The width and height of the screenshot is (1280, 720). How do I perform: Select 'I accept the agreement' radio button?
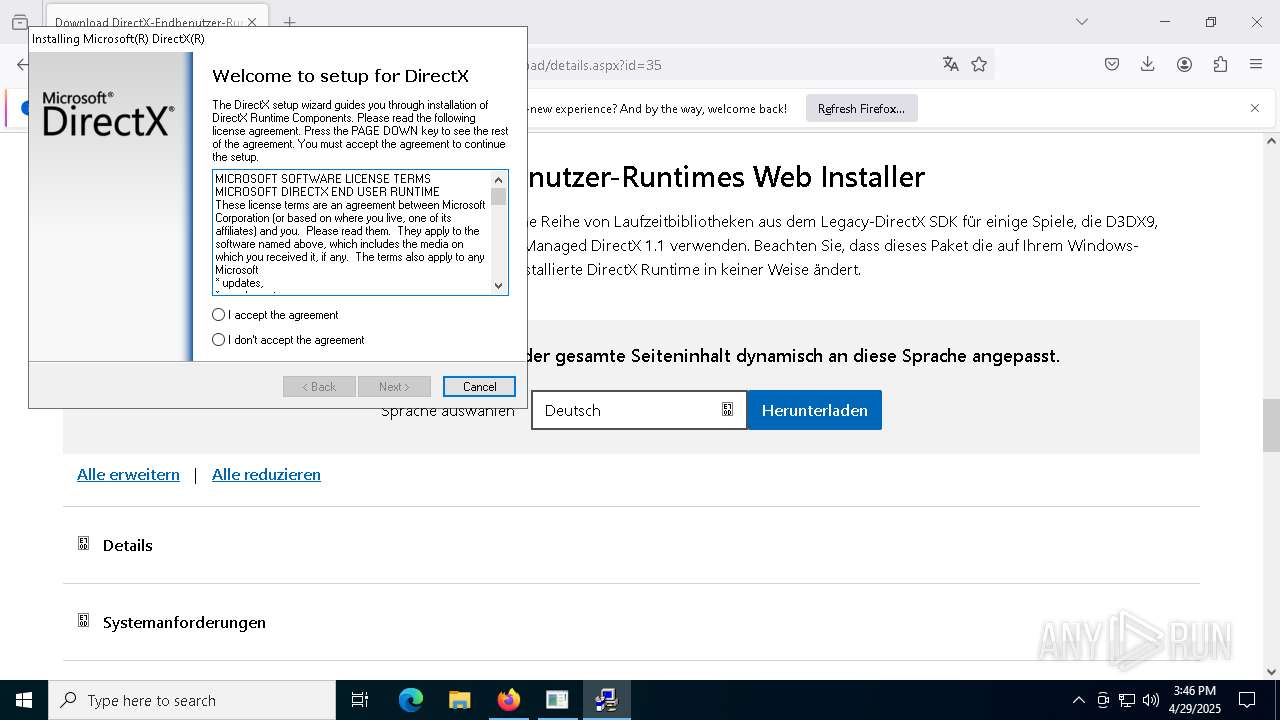tap(218, 315)
